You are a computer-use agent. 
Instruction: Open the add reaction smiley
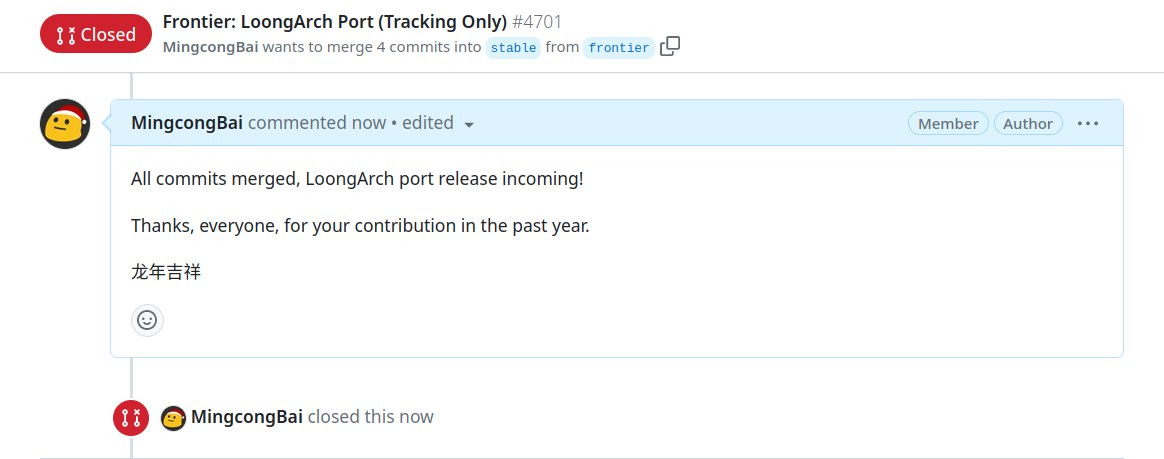click(x=147, y=320)
